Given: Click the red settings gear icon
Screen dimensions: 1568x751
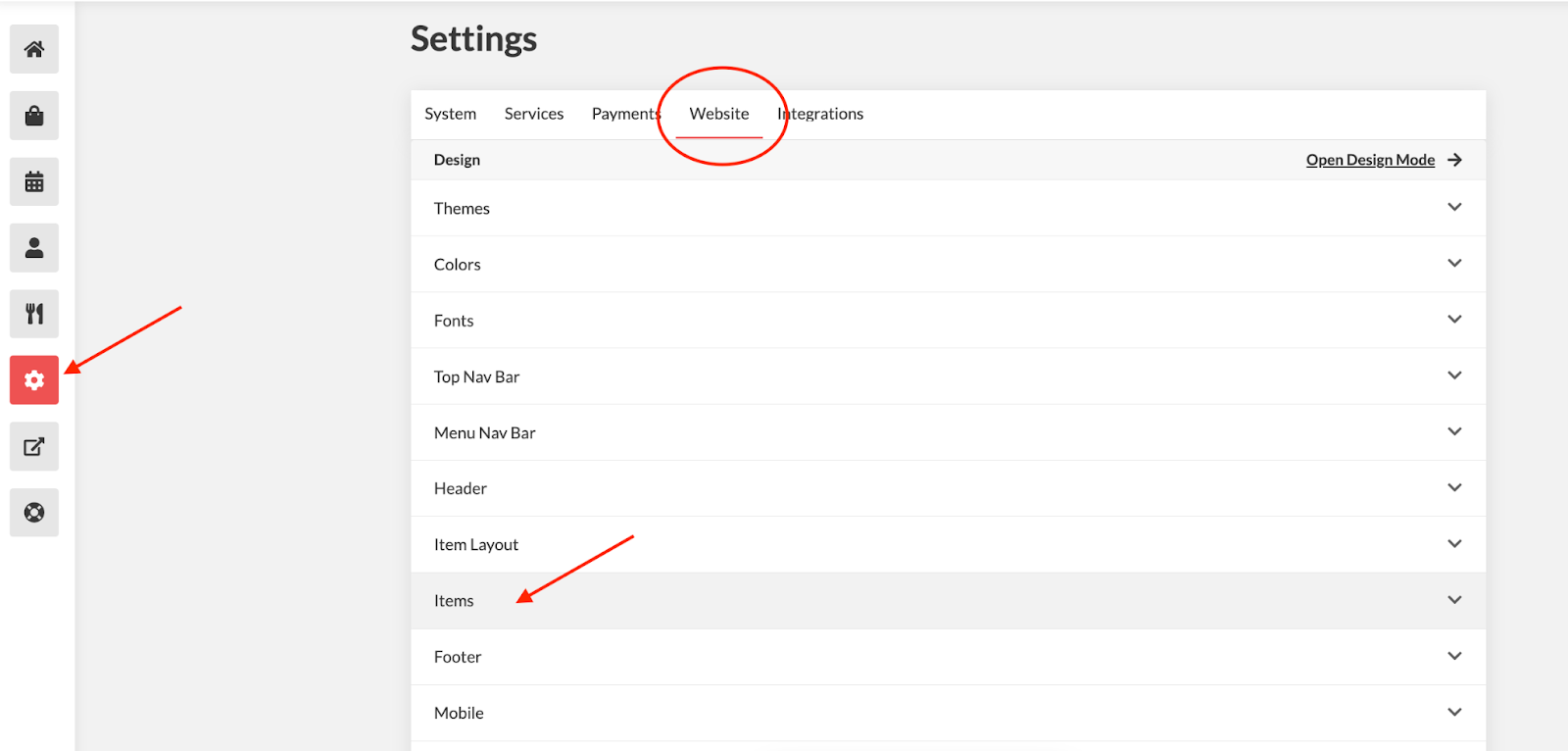Looking at the screenshot, I should (34, 380).
